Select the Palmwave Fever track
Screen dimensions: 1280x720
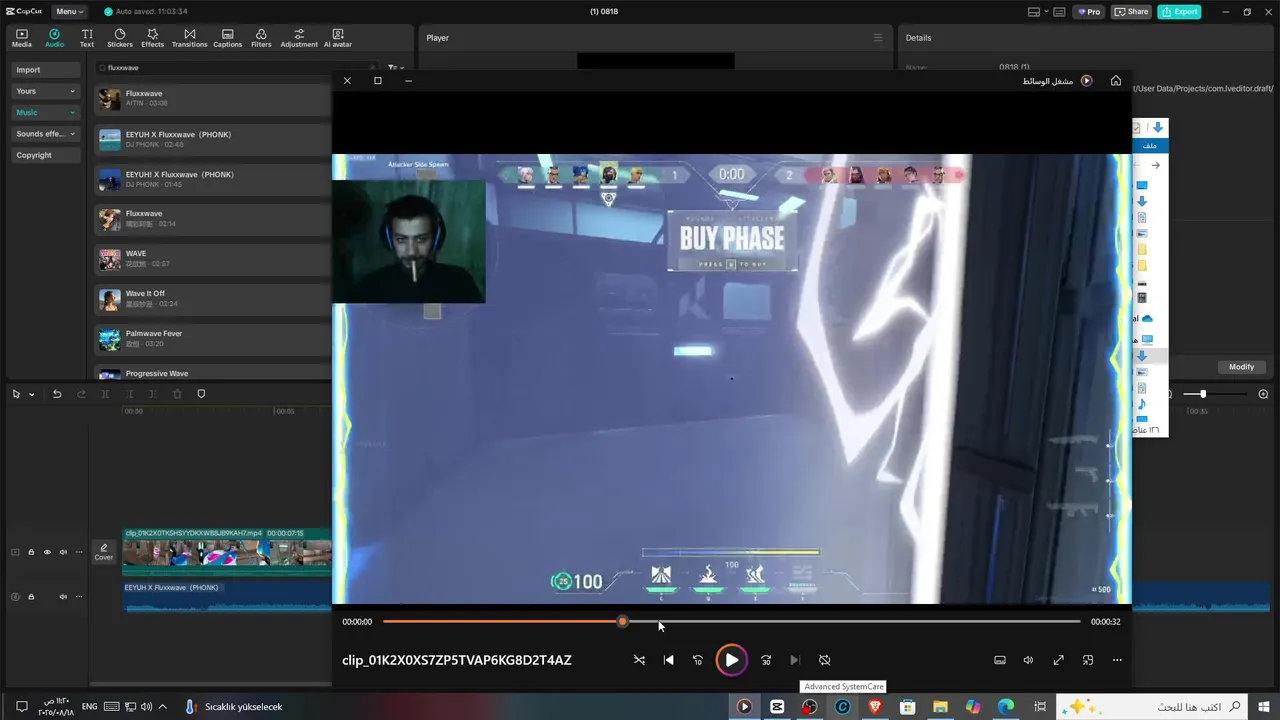tap(213, 339)
